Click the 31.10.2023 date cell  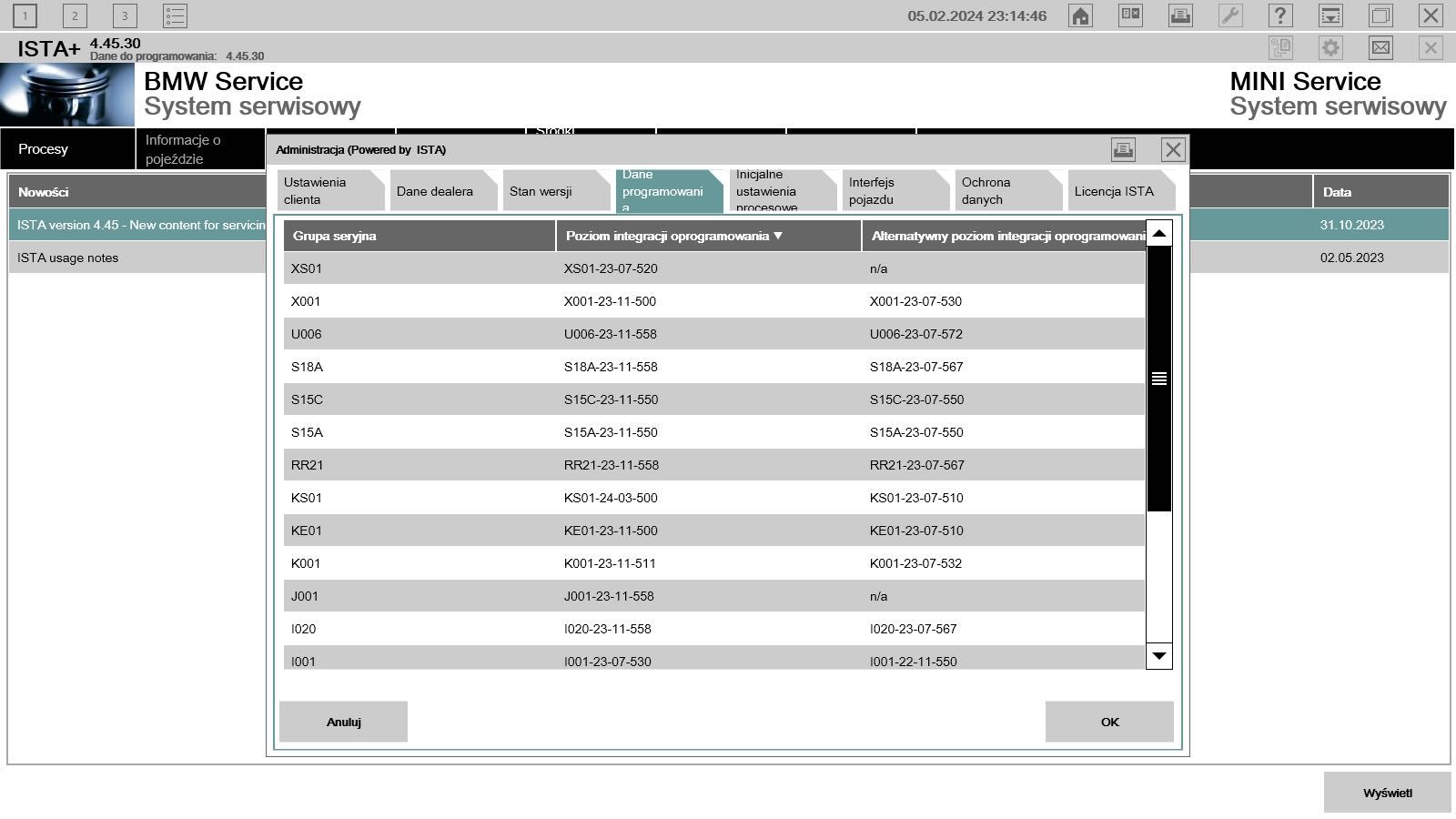tap(1351, 225)
